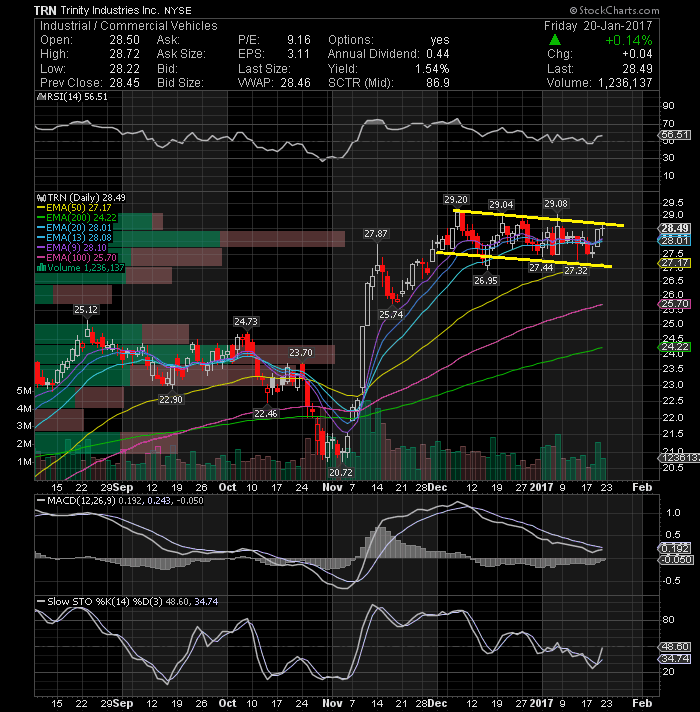Click the Slow STO legend line marker
This screenshot has width=700, height=712.
click(41, 602)
